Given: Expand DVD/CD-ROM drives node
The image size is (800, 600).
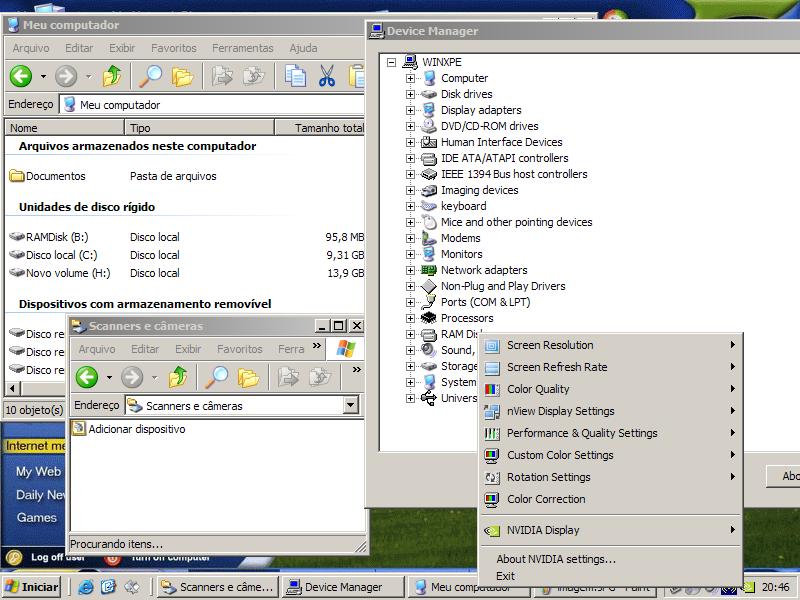Looking at the screenshot, I should tap(410, 127).
